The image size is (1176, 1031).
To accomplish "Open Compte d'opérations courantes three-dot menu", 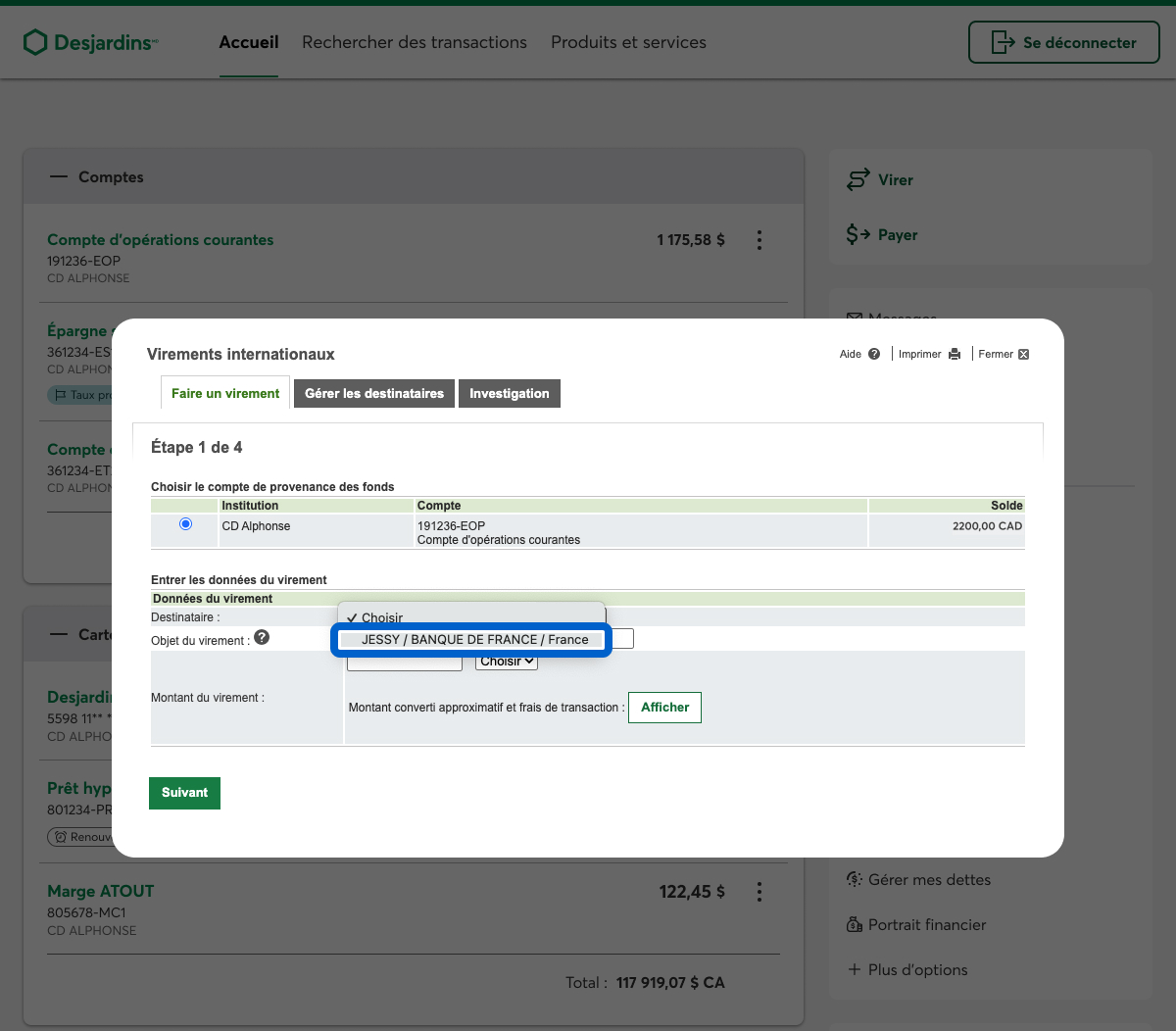I will pyautogui.click(x=759, y=240).
